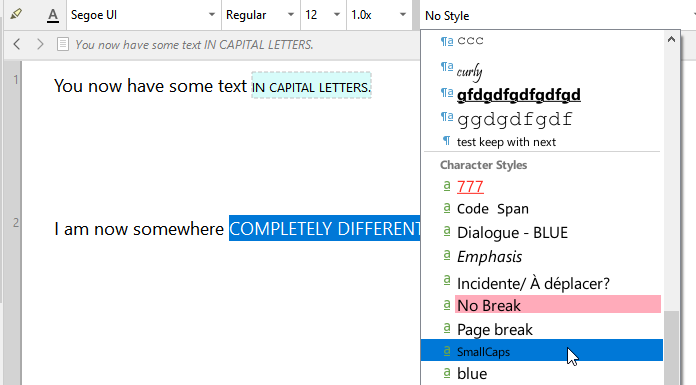This screenshot has height=385, width=696.
Task: Click line number 1 in the gutter
Action: point(16,80)
